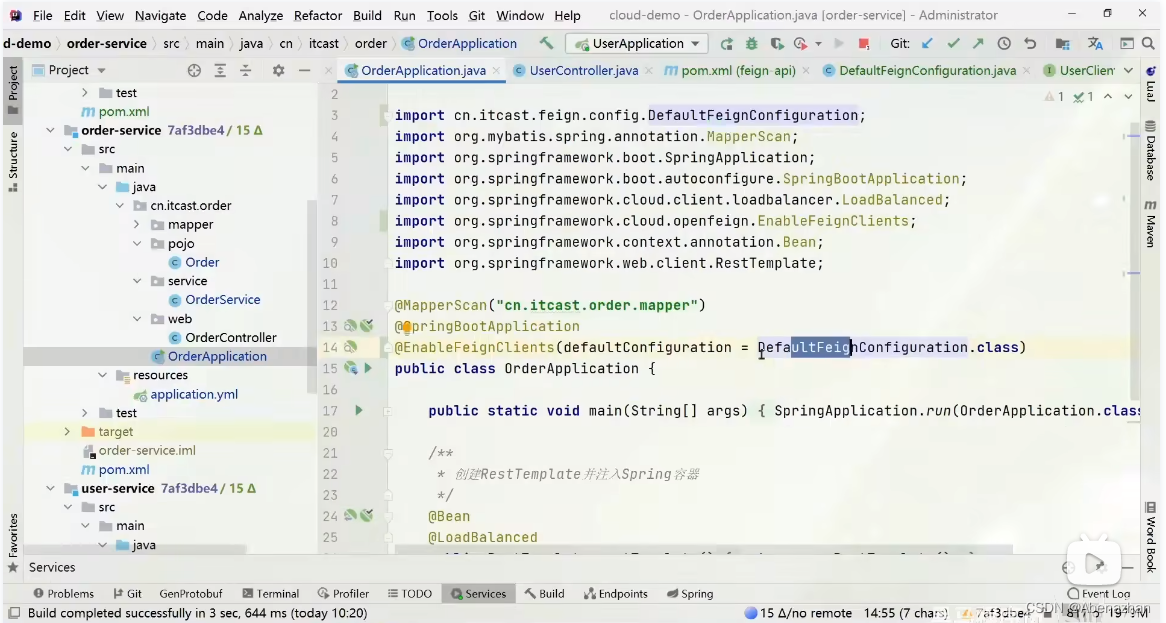The height and width of the screenshot is (623, 1166).
Task: Open the Profiler tool window
Action: (344, 593)
